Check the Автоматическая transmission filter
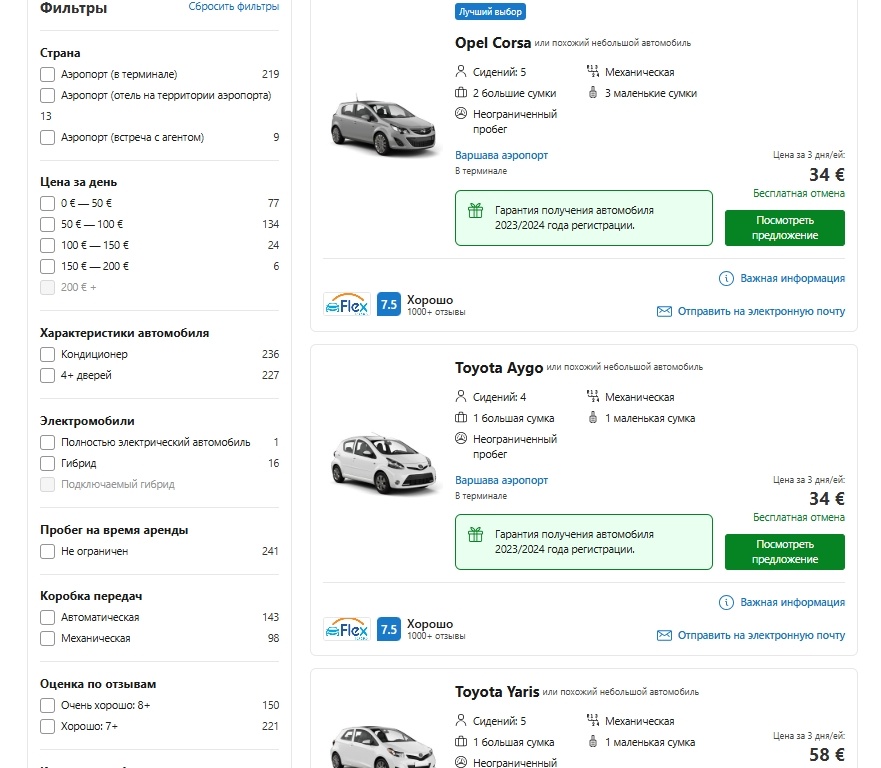Image resolution: width=881 pixels, height=768 pixels. pyautogui.click(x=45, y=617)
